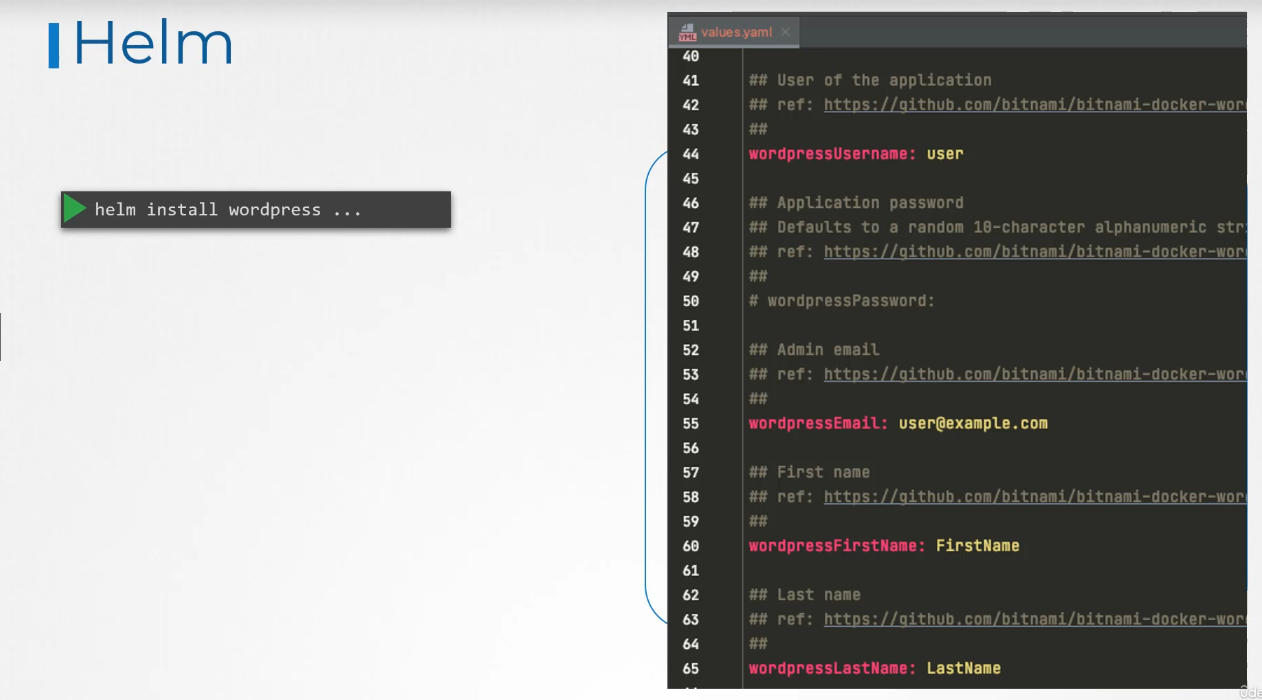Viewport: 1262px width, 700px height.
Task: Open the GitHub link on line 48
Action: [x=1034, y=252]
